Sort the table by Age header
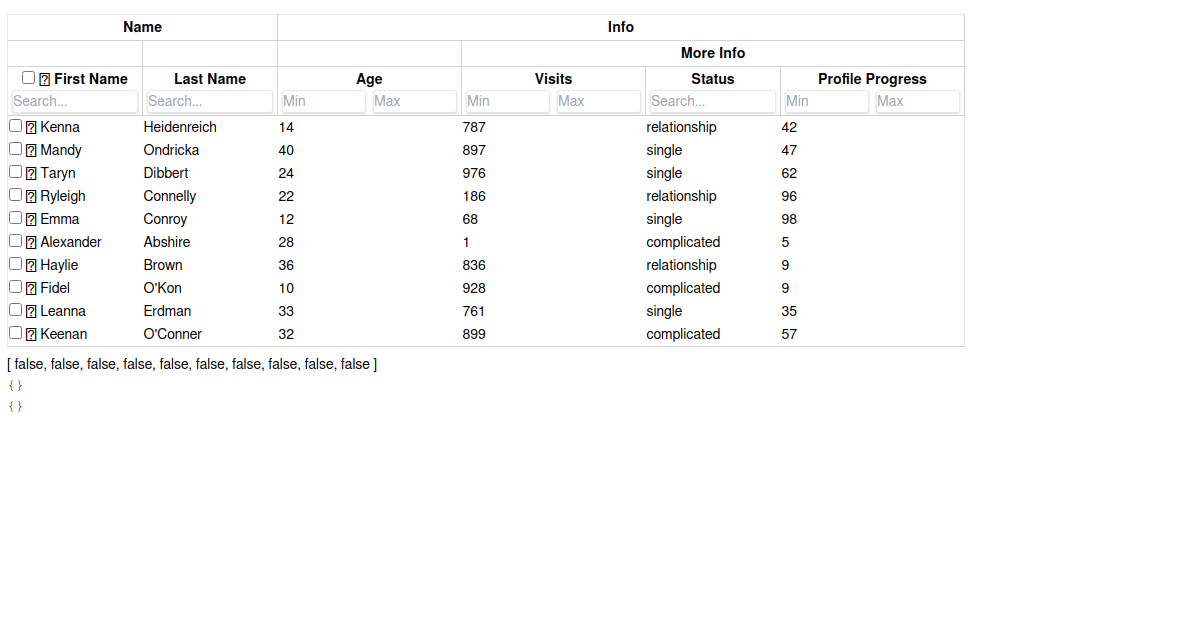1200x630 pixels. tap(369, 79)
